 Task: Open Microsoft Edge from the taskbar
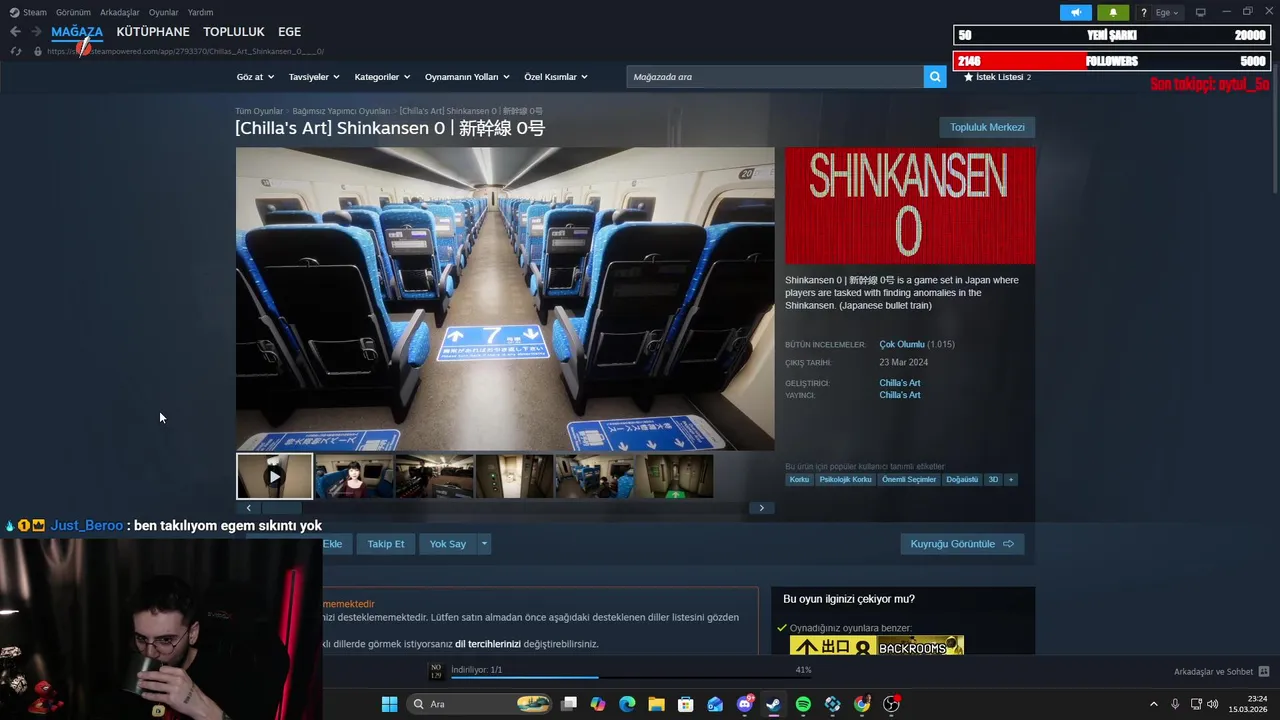(627, 704)
